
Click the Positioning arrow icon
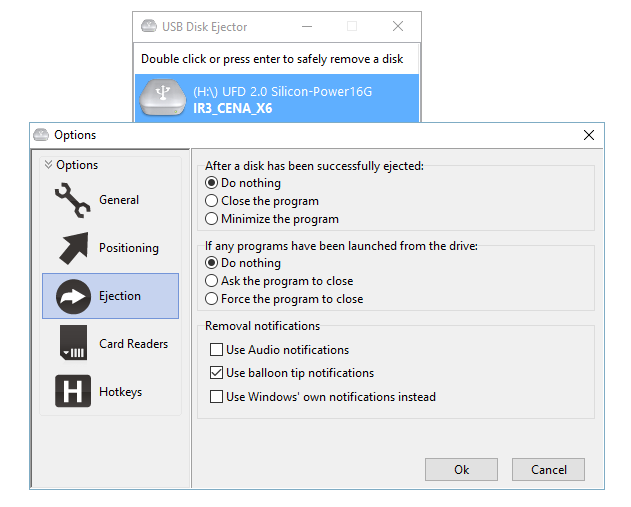pyautogui.click(x=73, y=248)
